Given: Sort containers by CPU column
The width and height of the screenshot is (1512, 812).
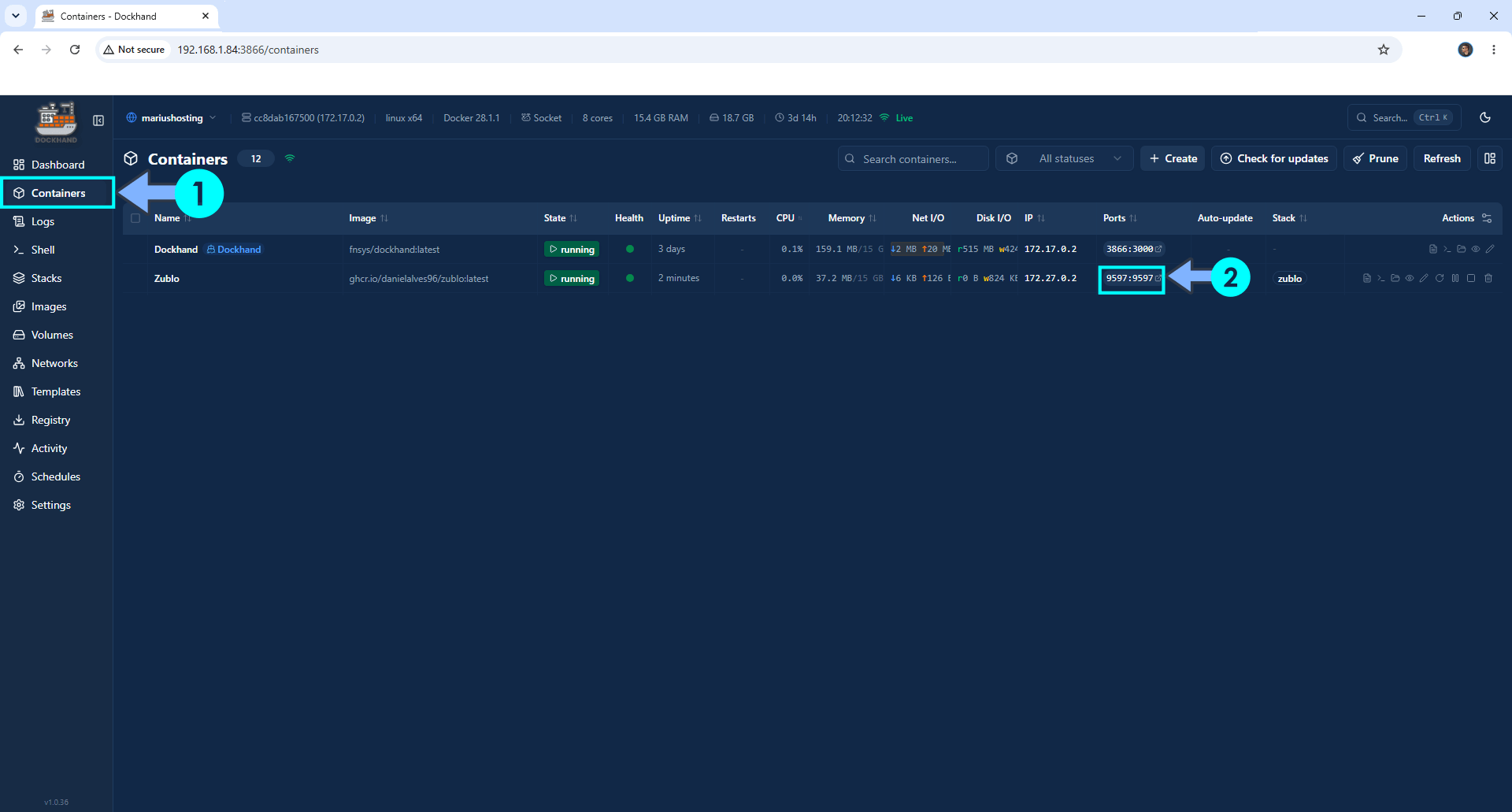Looking at the screenshot, I should click(x=789, y=218).
